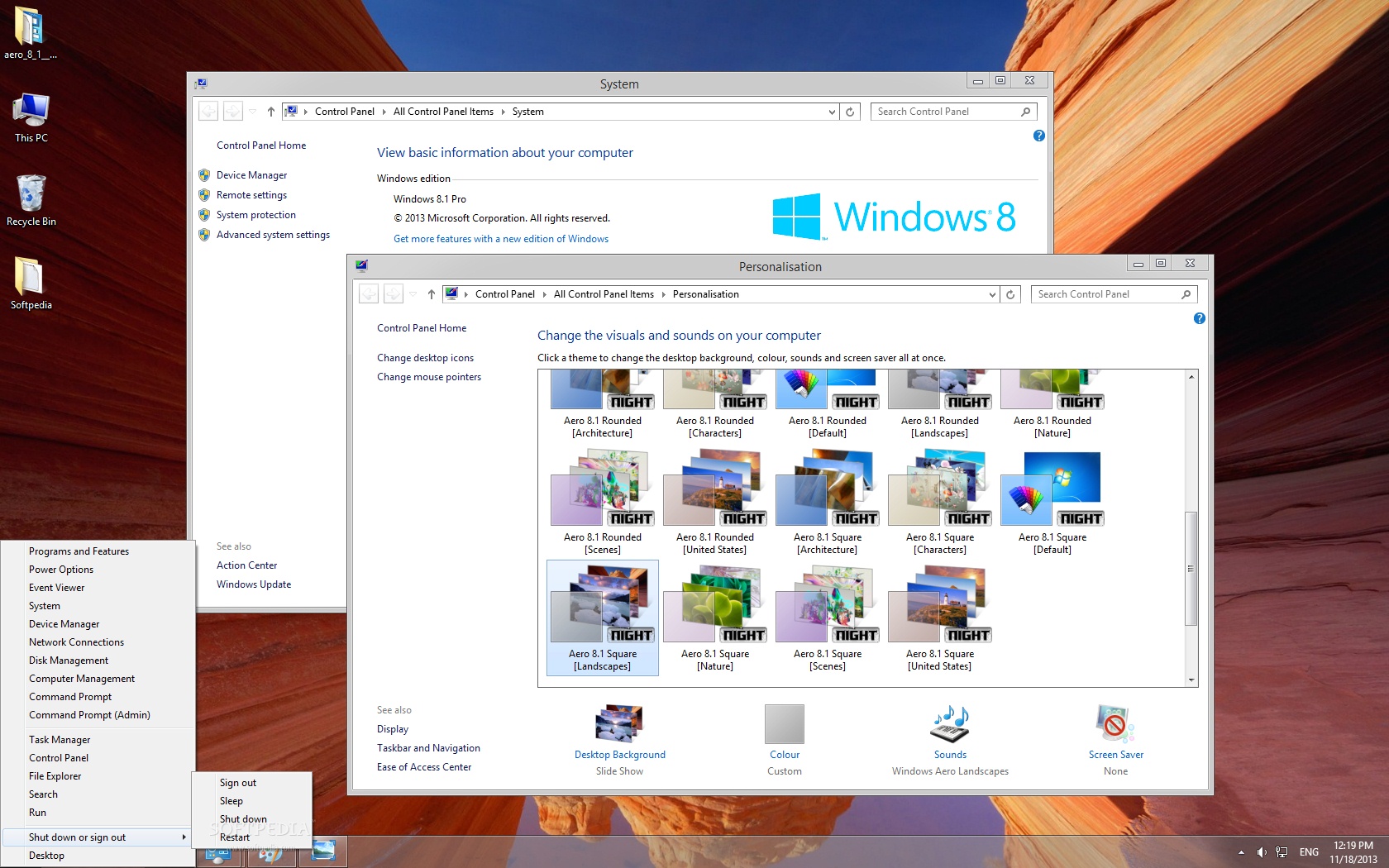Refresh the System window address bar
The width and height of the screenshot is (1389, 868).
(x=850, y=112)
